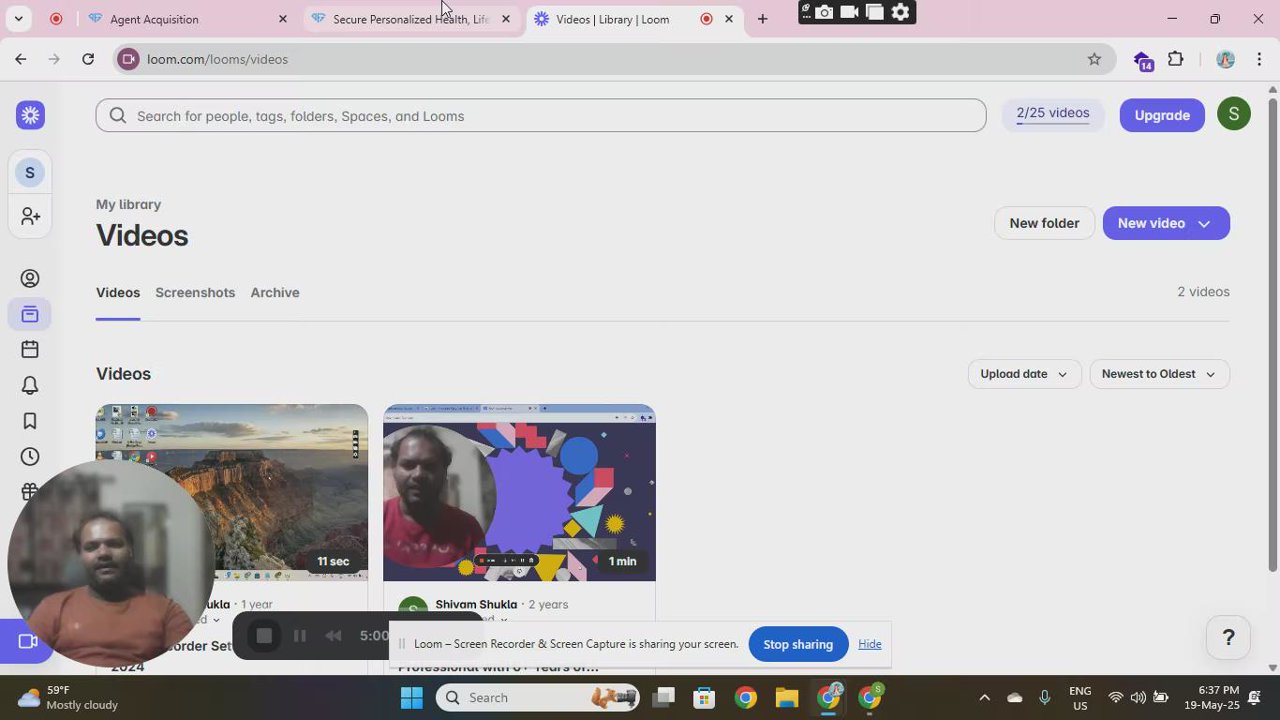Click the purple record camera button

tap(27, 642)
